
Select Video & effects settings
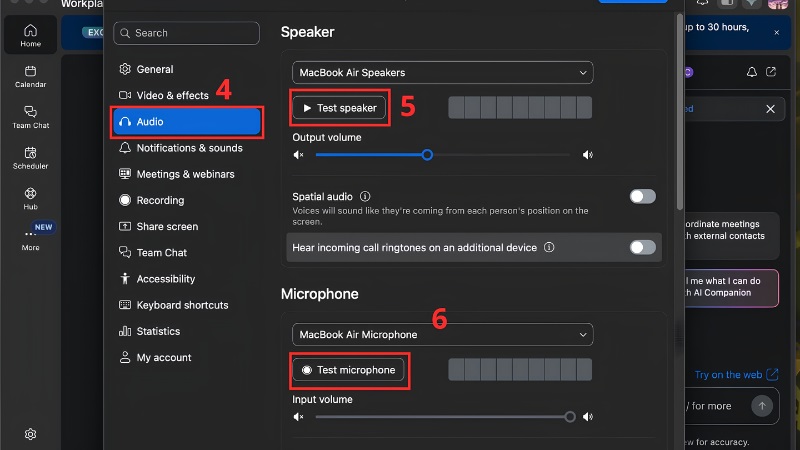tap(186, 95)
